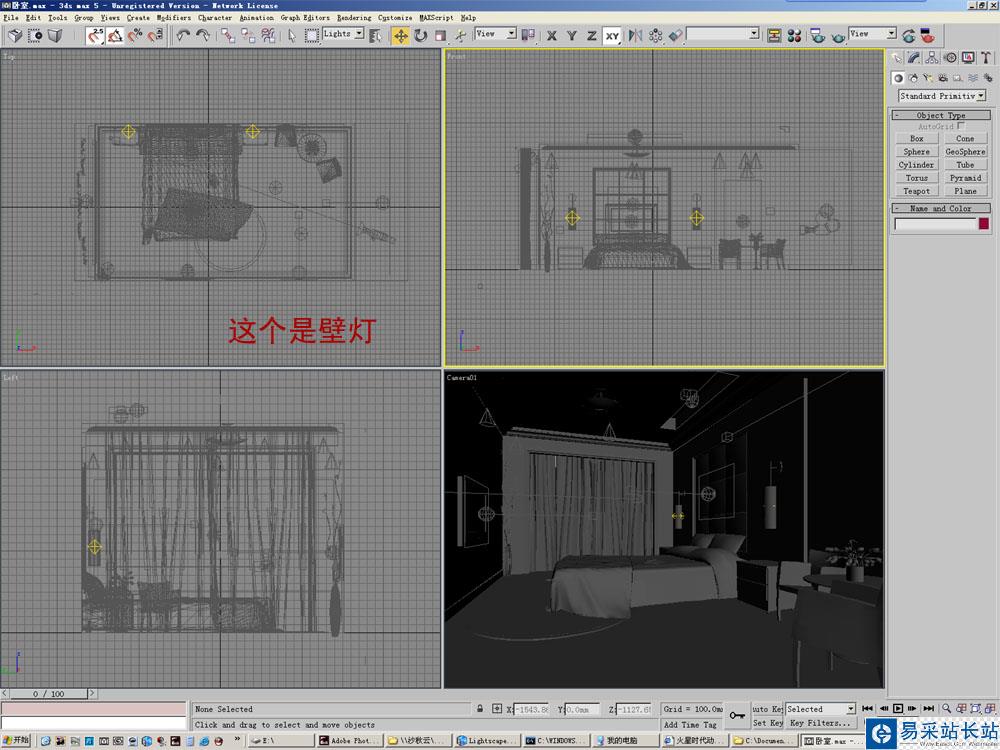1000x750 pixels.
Task: Click the Play Animation button
Action: pyautogui.click(x=898, y=708)
